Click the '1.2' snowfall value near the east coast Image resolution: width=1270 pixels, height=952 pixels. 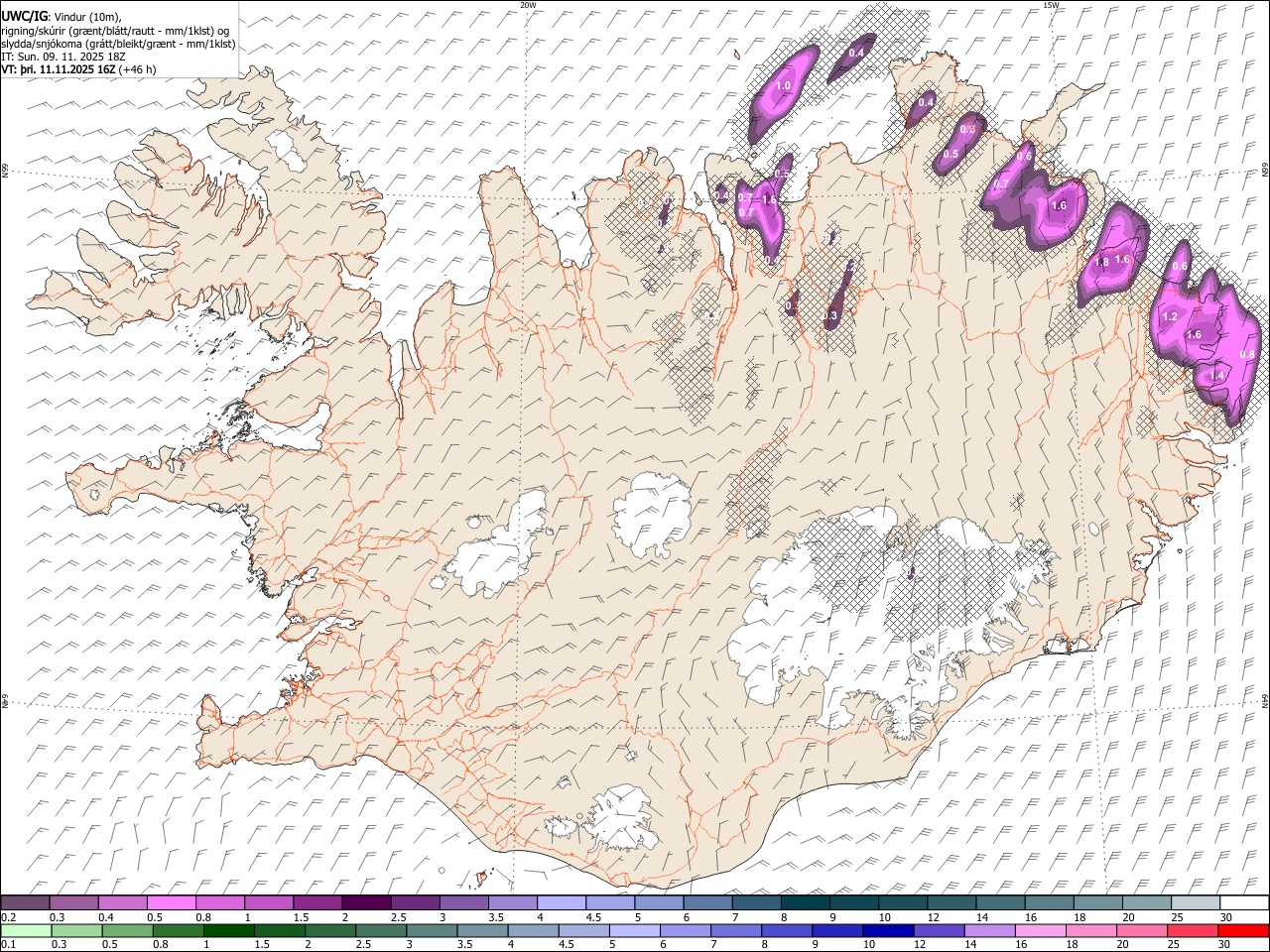pos(1169,317)
